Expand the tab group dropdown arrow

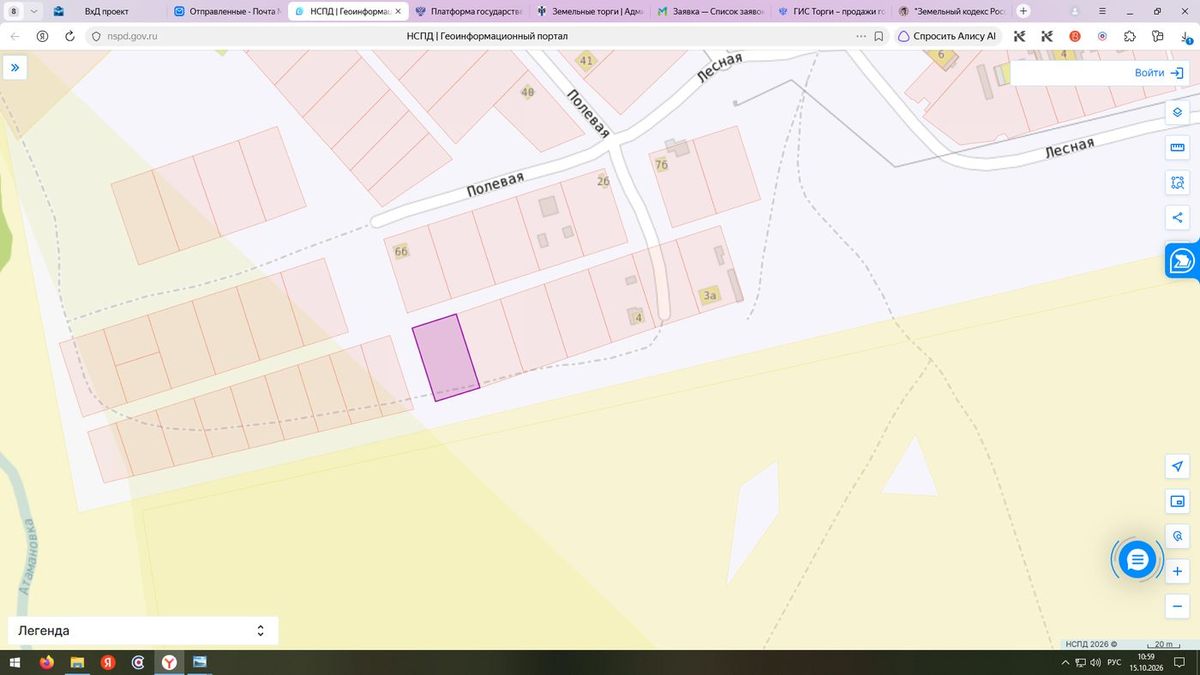pyautogui.click(x=34, y=11)
